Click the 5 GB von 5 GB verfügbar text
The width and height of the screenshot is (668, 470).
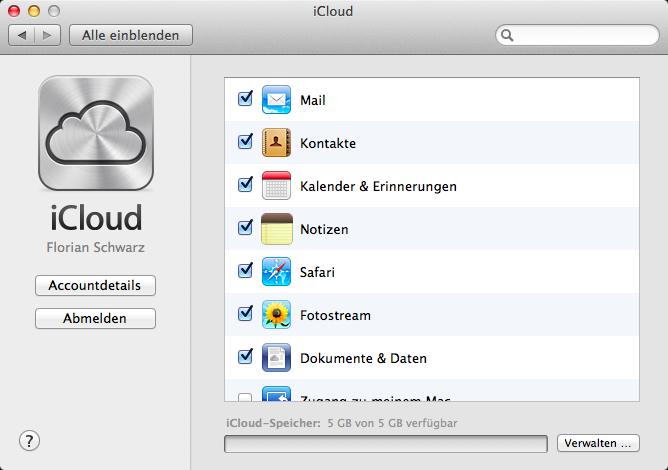coord(392,423)
